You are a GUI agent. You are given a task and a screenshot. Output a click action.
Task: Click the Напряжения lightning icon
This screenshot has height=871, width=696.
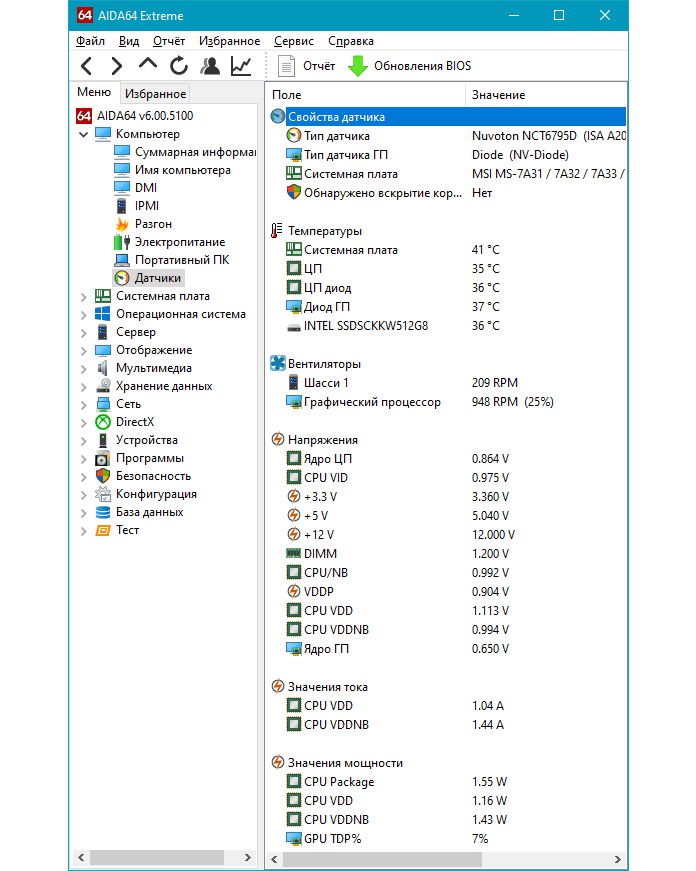click(x=278, y=439)
